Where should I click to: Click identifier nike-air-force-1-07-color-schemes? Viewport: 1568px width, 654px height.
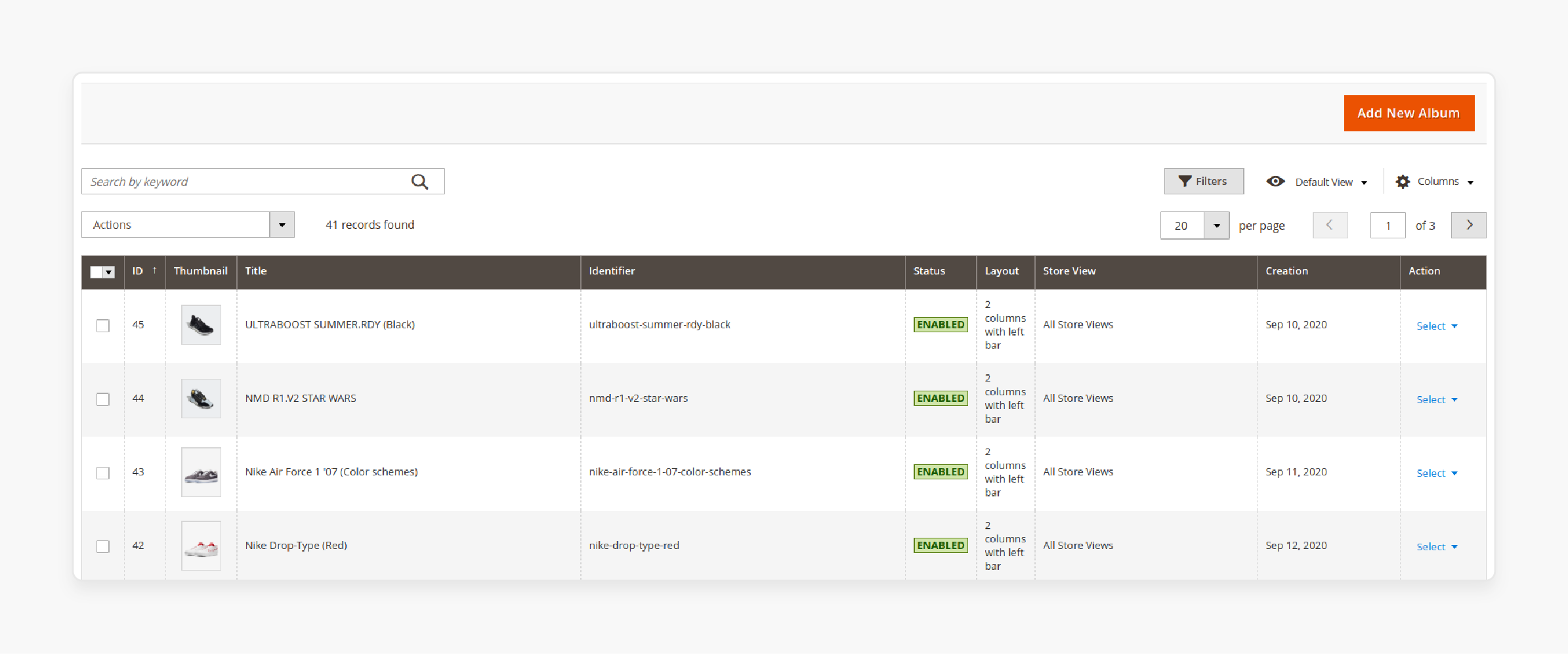pyautogui.click(x=670, y=472)
